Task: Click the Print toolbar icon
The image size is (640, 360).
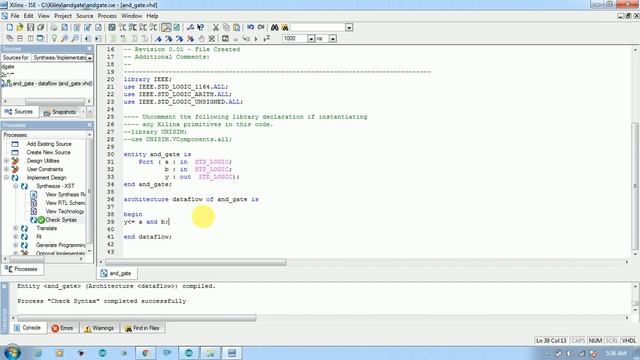Action: tap(54, 27)
